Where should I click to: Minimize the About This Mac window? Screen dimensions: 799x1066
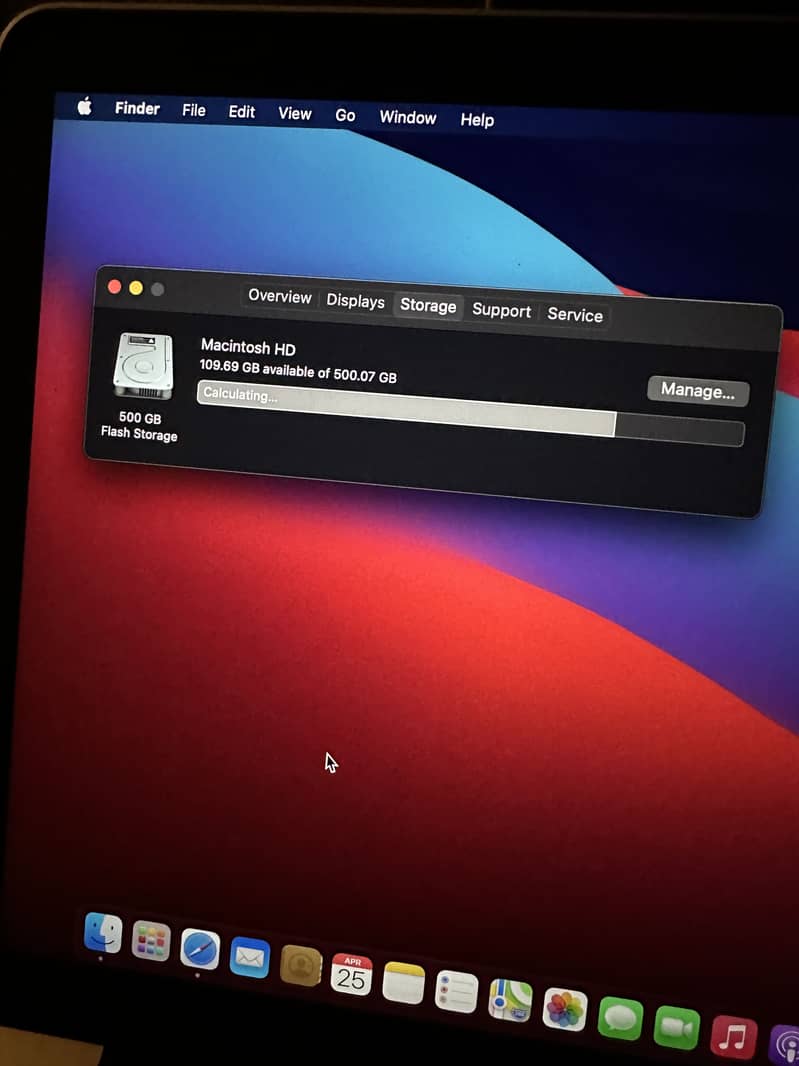point(136,288)
